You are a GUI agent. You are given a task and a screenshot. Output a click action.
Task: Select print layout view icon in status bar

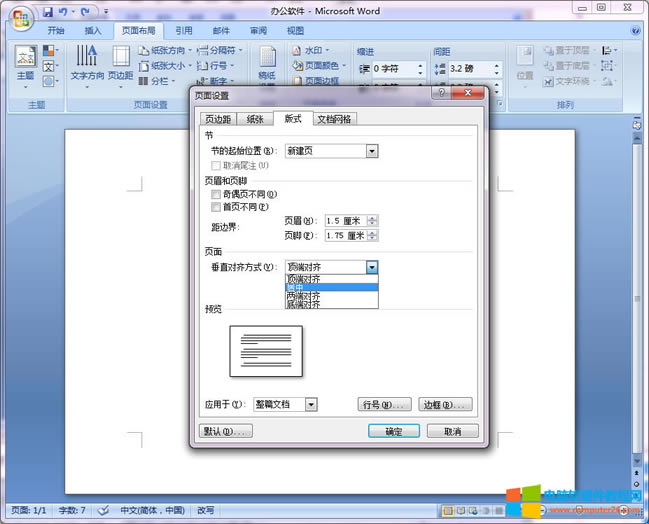pyautogui.click(x=447, y=511)
